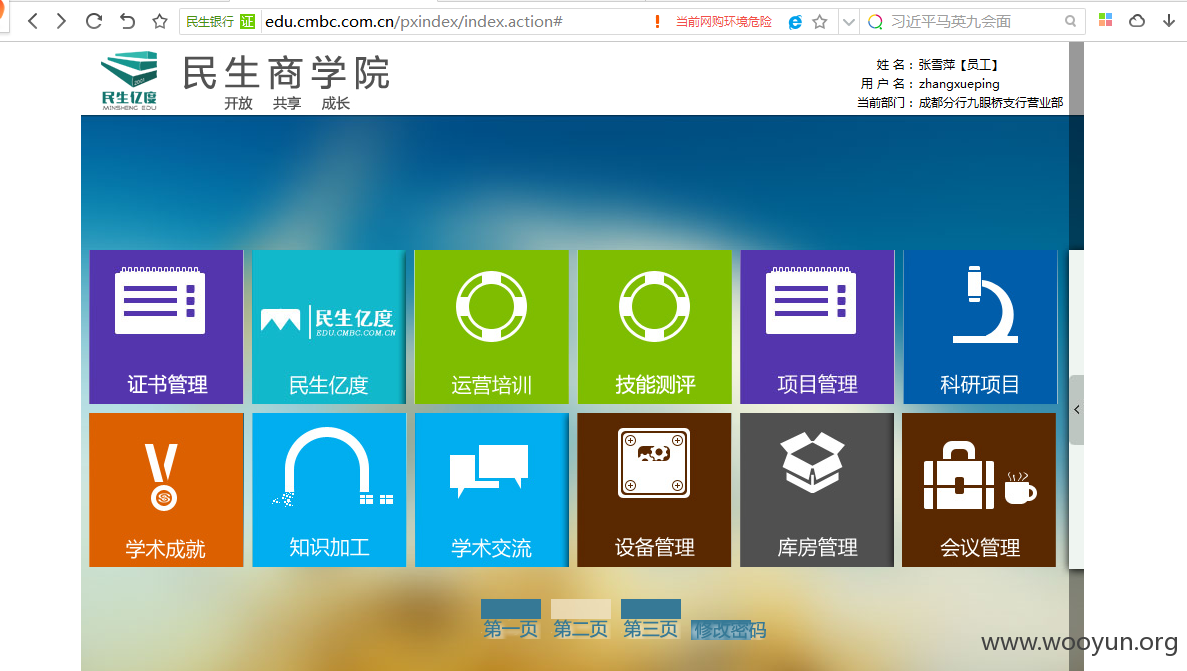
Task: Open the 技能测评 lifebuoy tile
Action: click(x=655, y=326)
